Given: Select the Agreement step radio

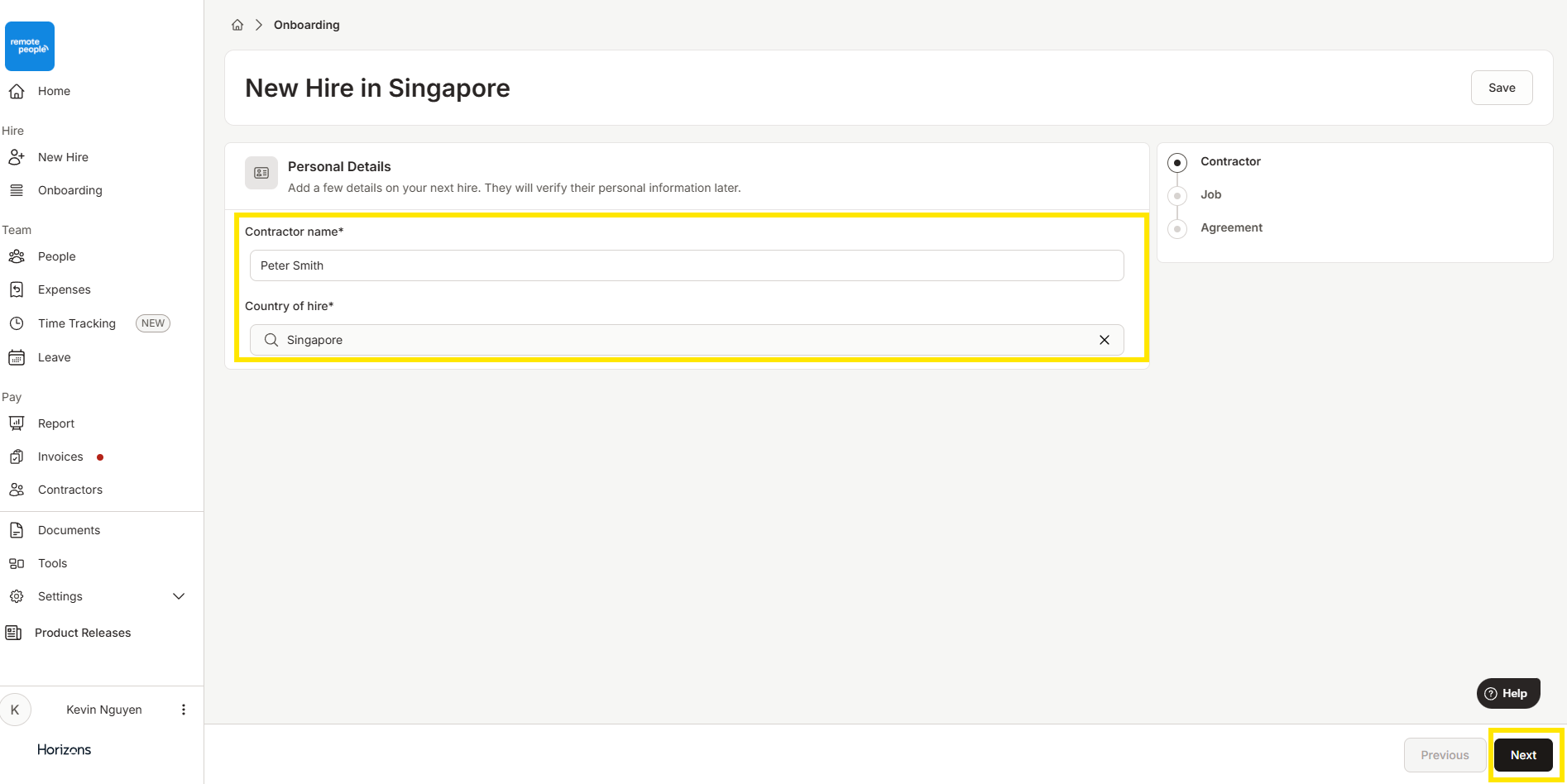Looking at the screenshot, I should 1177,228.
